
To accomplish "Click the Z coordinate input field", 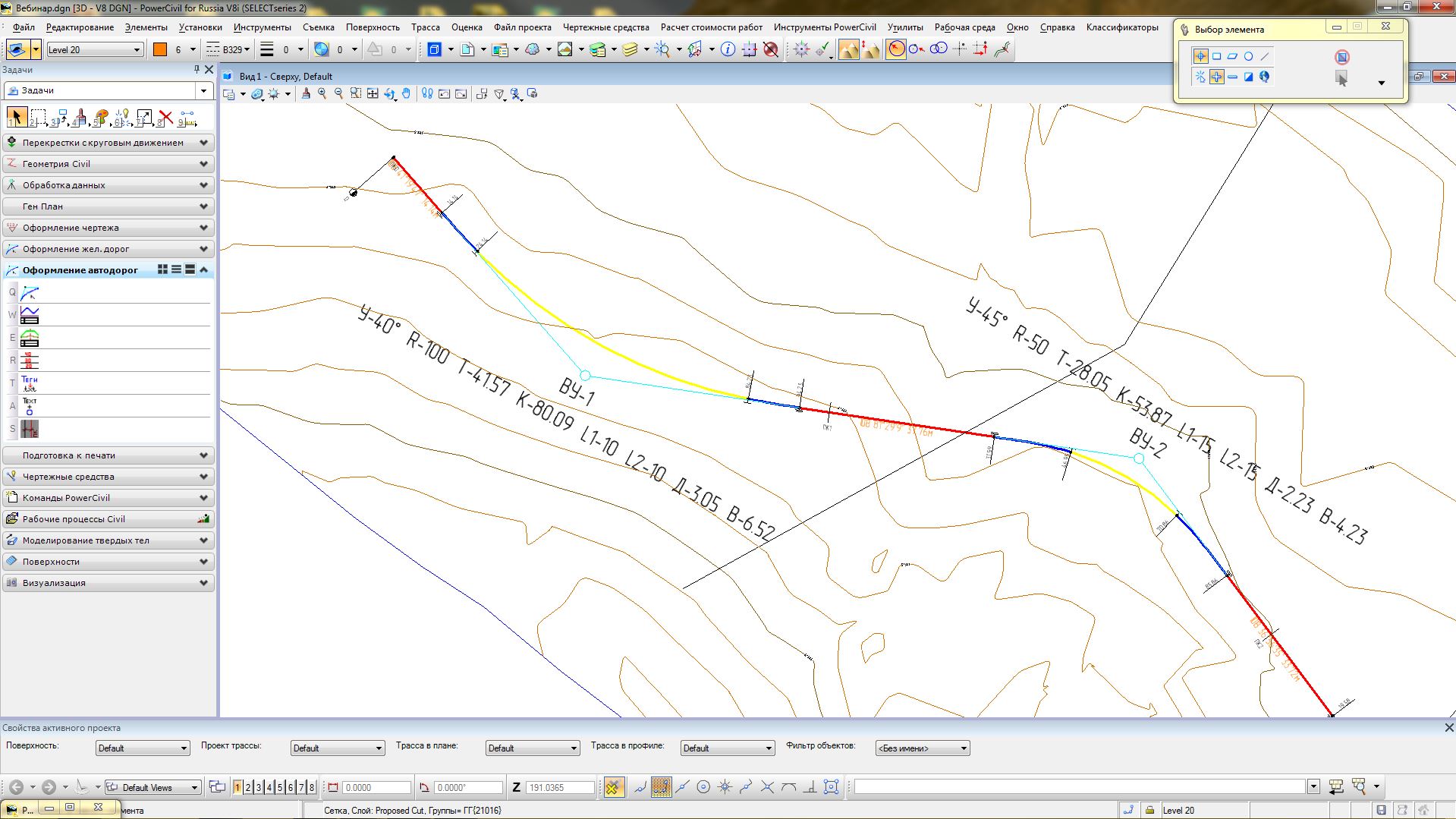I will (559, 787).
